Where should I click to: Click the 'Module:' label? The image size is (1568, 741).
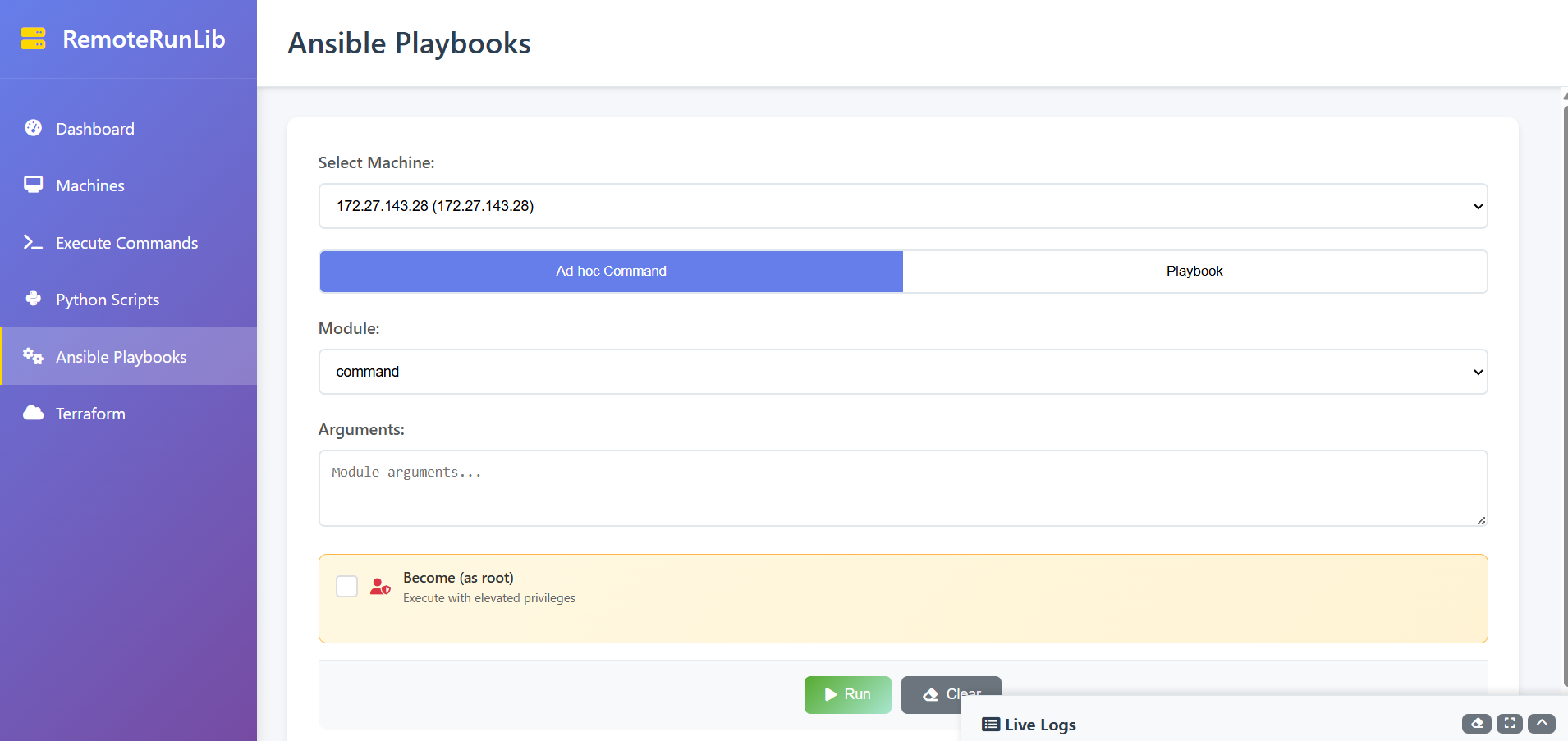349,328
